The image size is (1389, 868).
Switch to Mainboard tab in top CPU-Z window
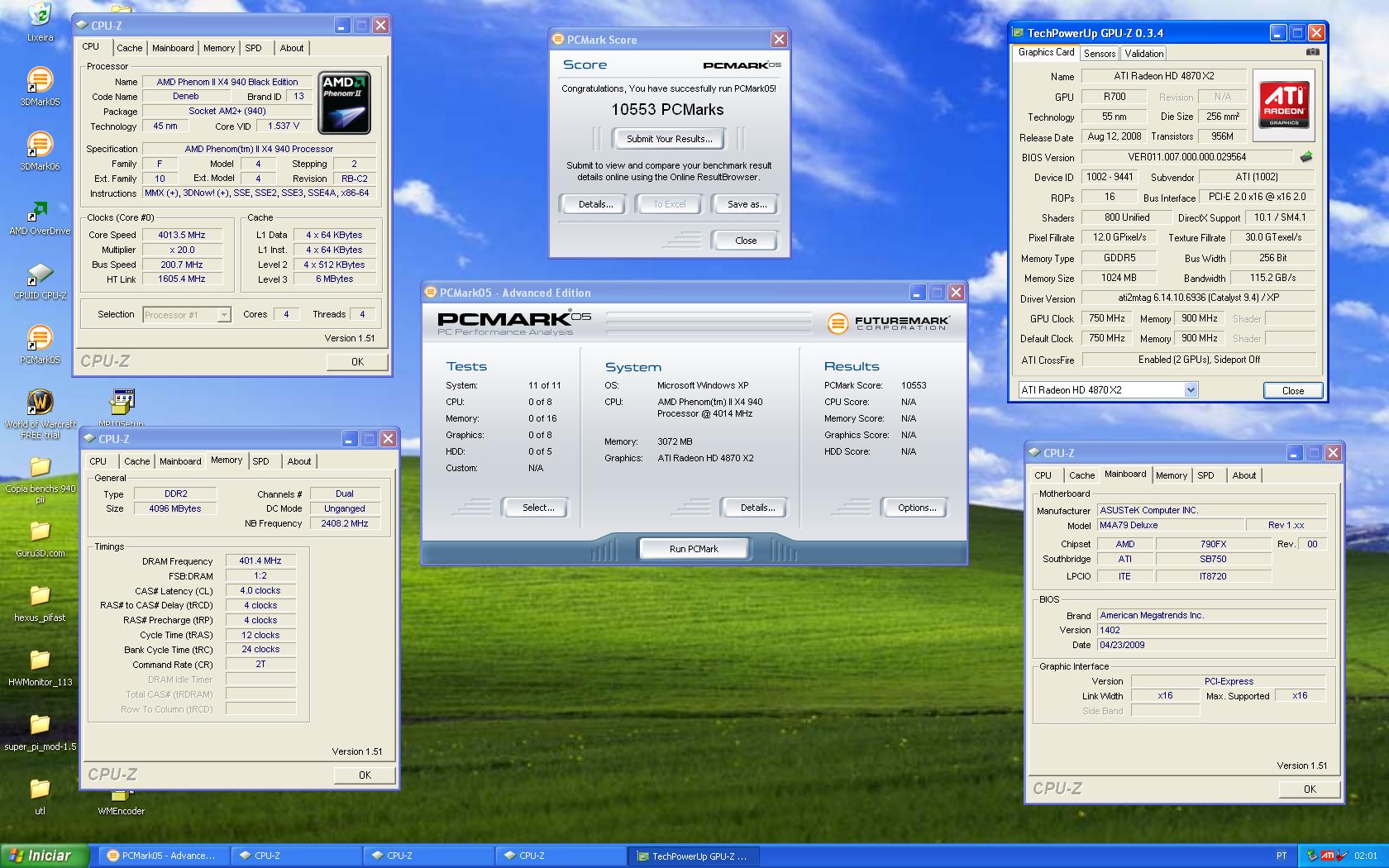tap(173, 48)
